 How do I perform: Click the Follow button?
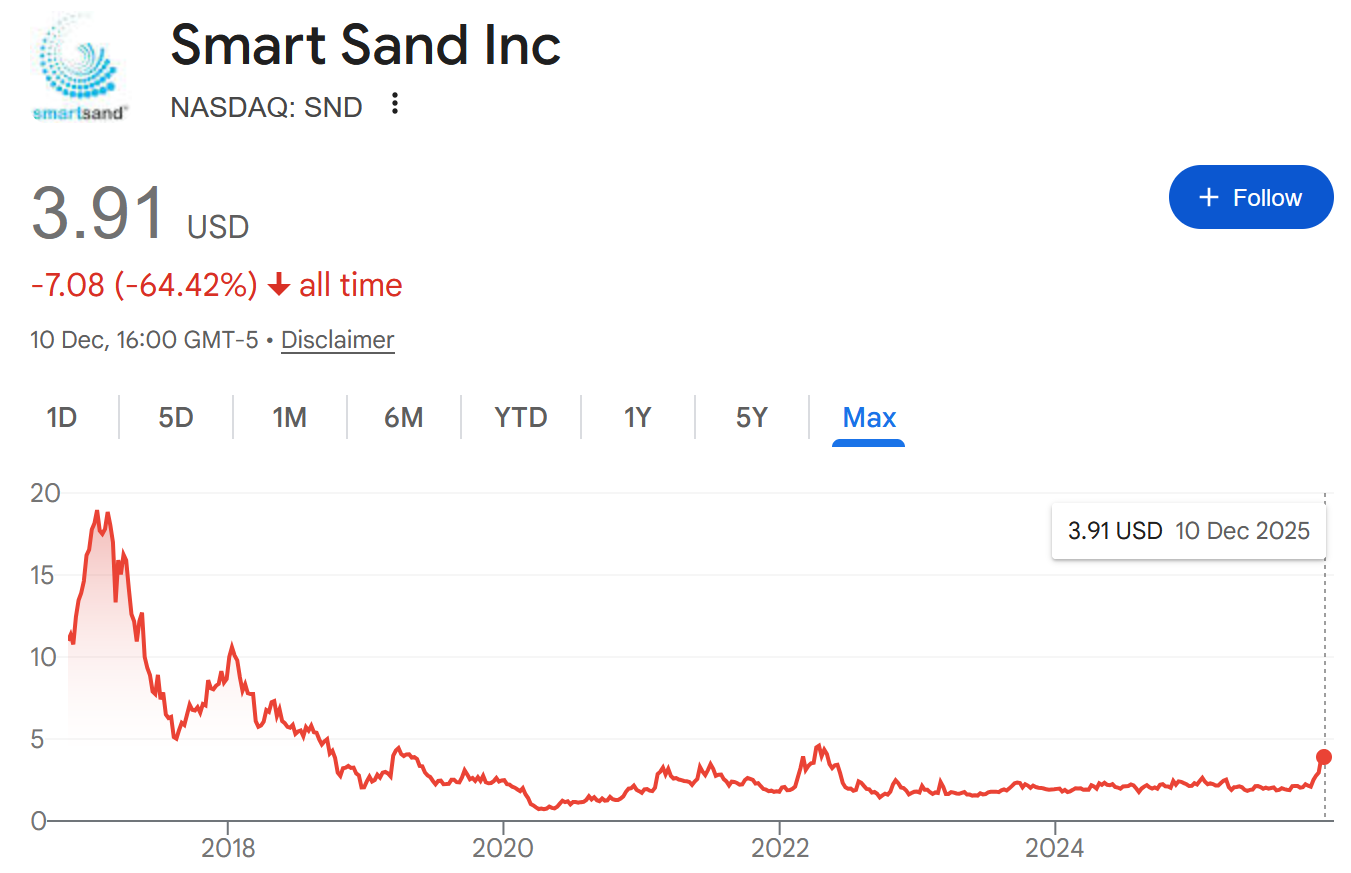click(x=1250, y=197)
